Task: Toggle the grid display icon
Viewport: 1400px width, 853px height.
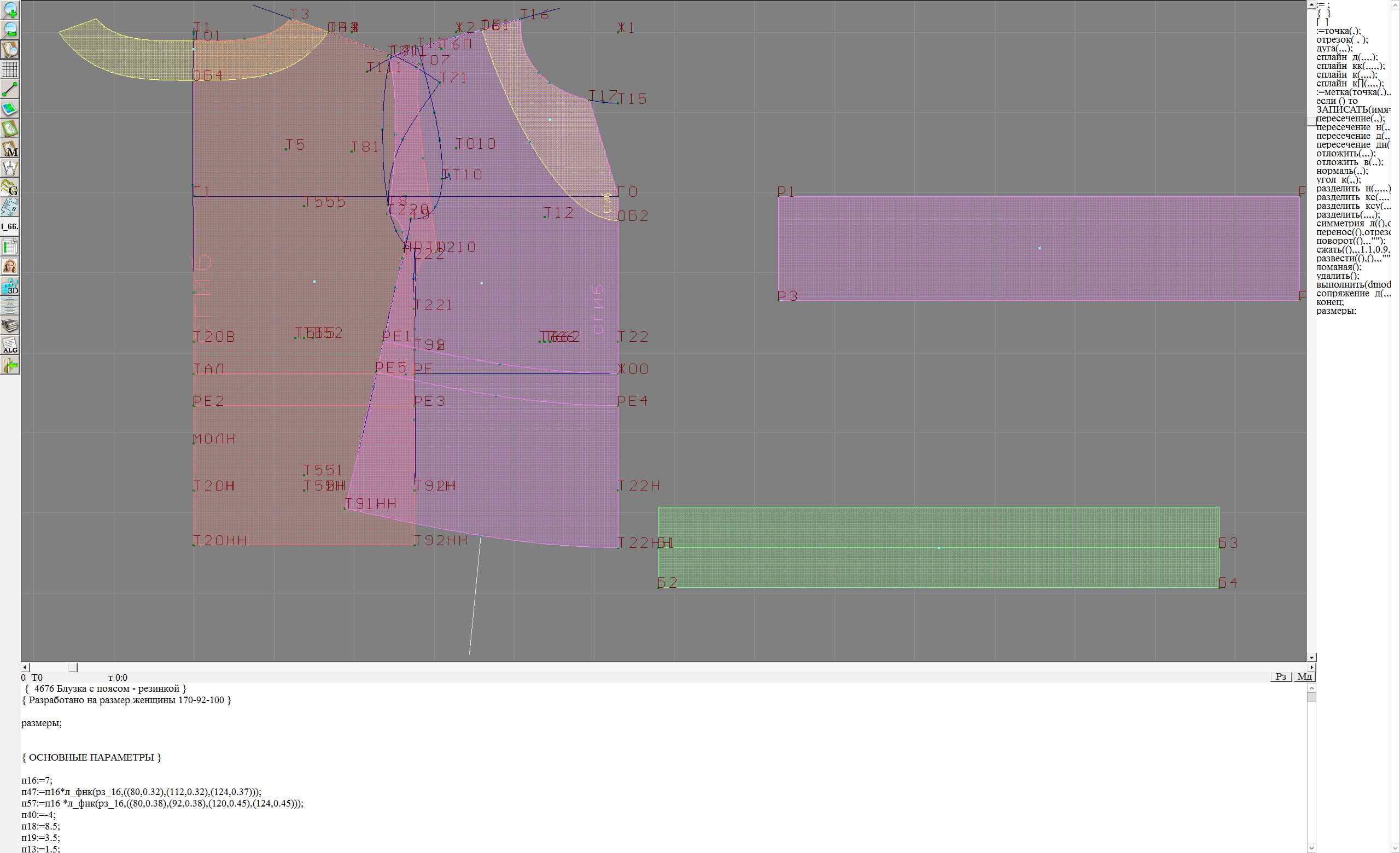Action: click(x=10, y=69)
